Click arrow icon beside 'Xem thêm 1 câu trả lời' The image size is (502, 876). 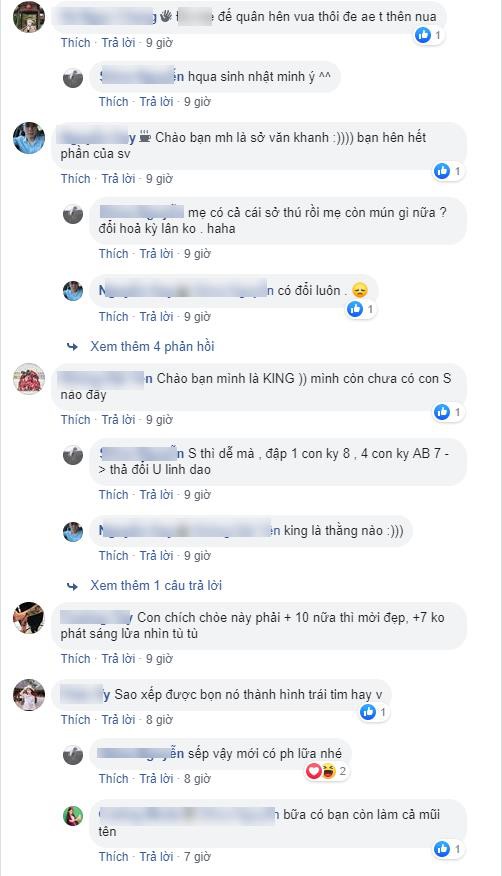73,586
